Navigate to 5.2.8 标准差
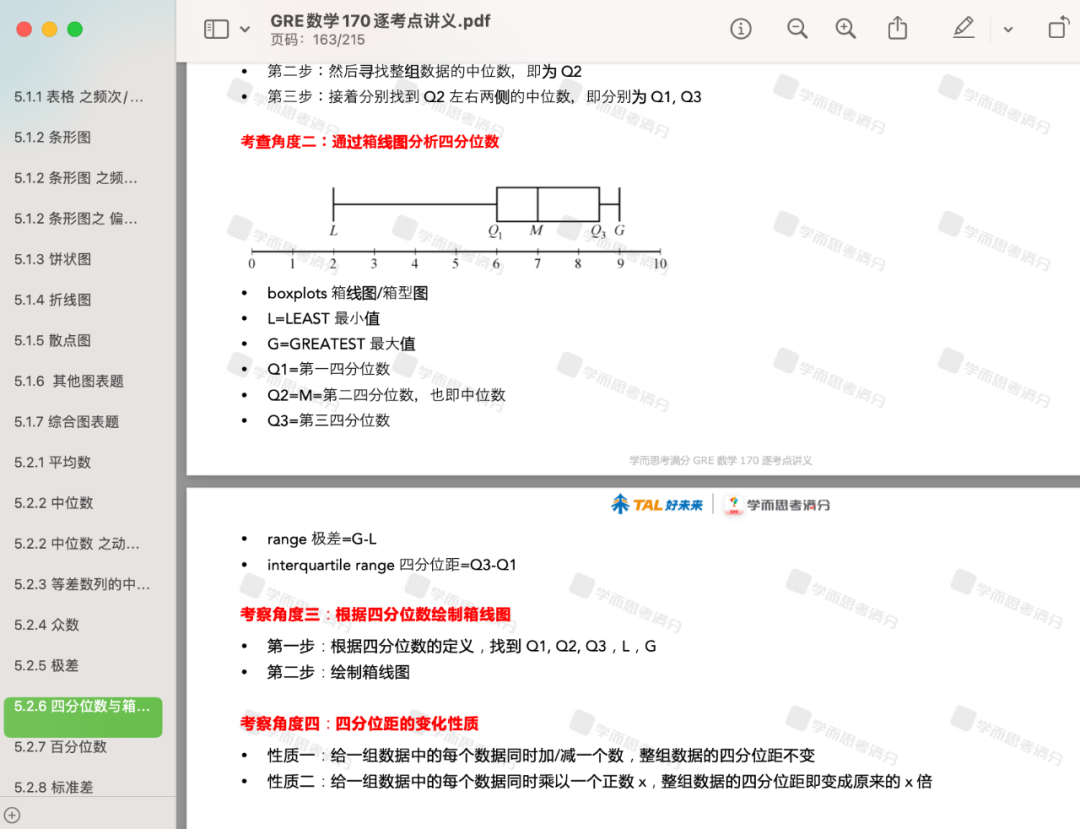The width and height of the screenshot is (1080, 829). (x=53, y=787)
